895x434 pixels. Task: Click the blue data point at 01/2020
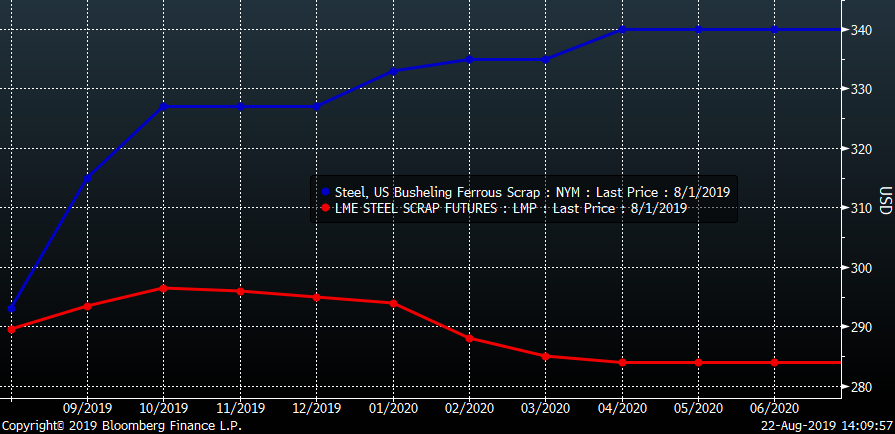(x=393, y=70)
